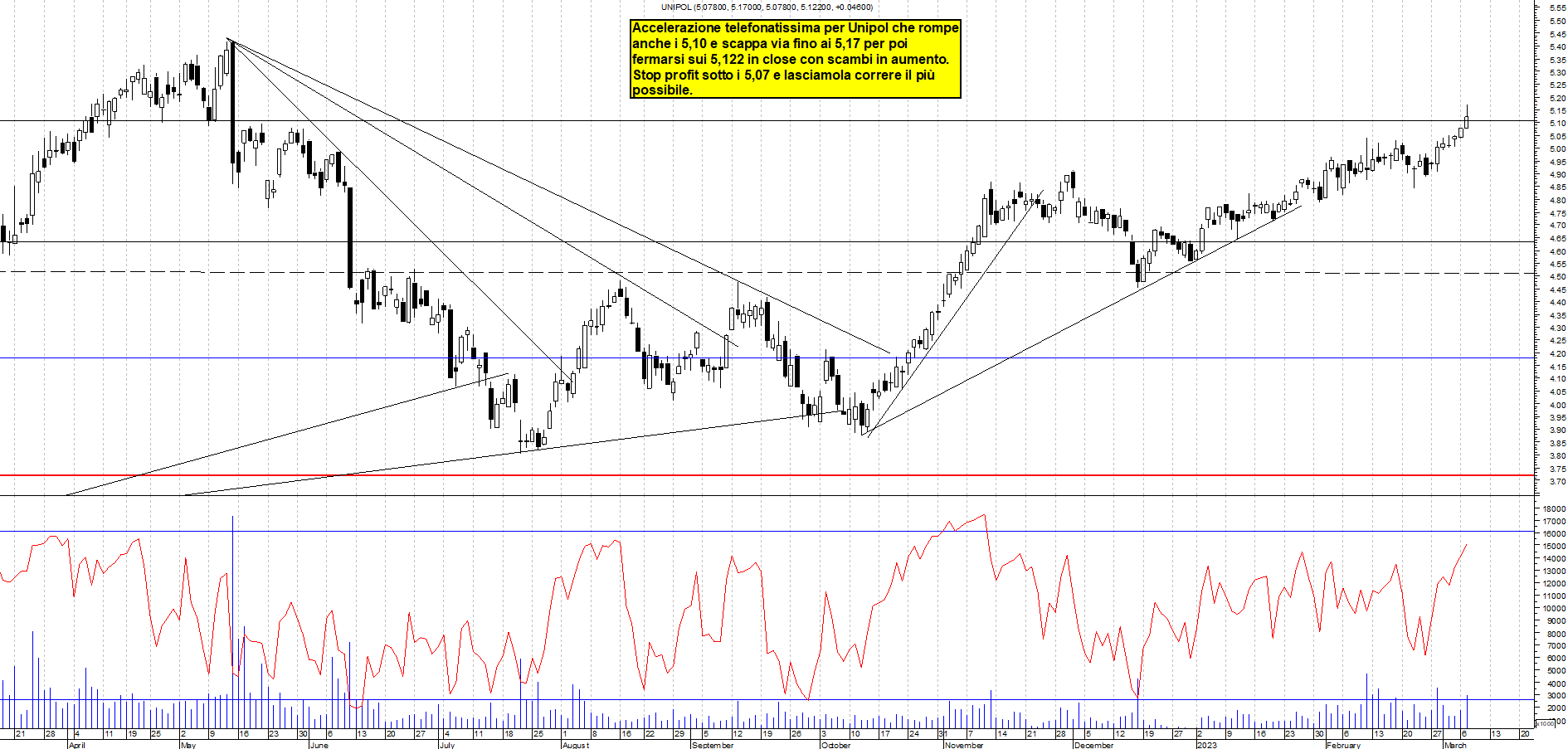Click the November month label
Viewport: 1568px width, 749px height.
(x=963, y=745)
